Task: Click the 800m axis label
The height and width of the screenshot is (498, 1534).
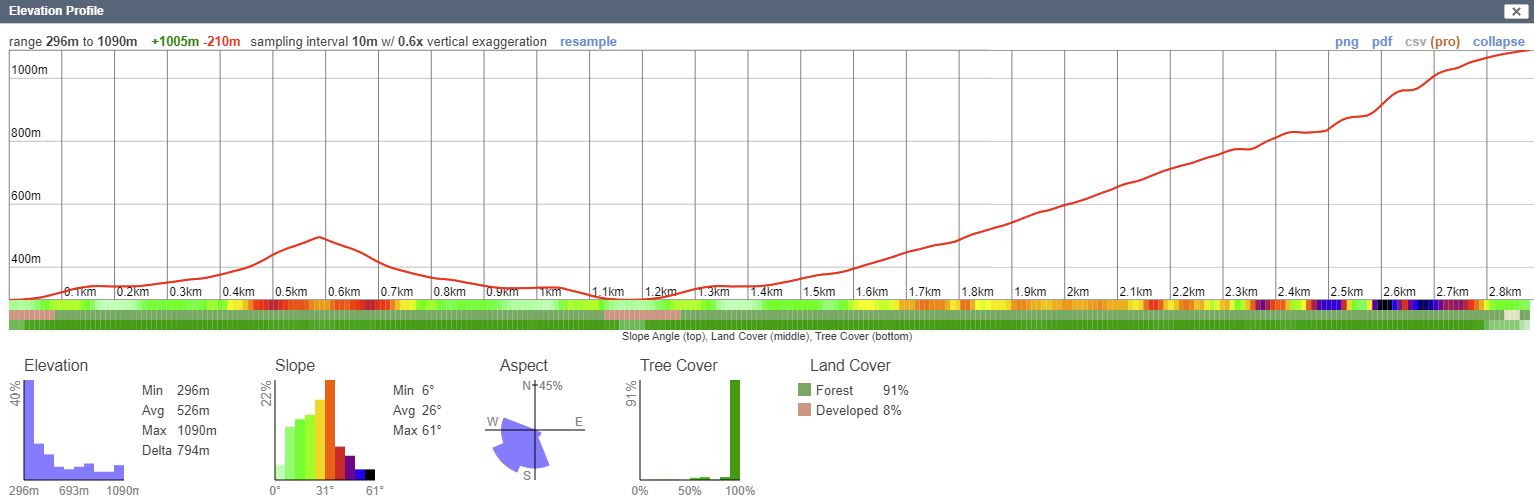Action: (x=25, y=133)
